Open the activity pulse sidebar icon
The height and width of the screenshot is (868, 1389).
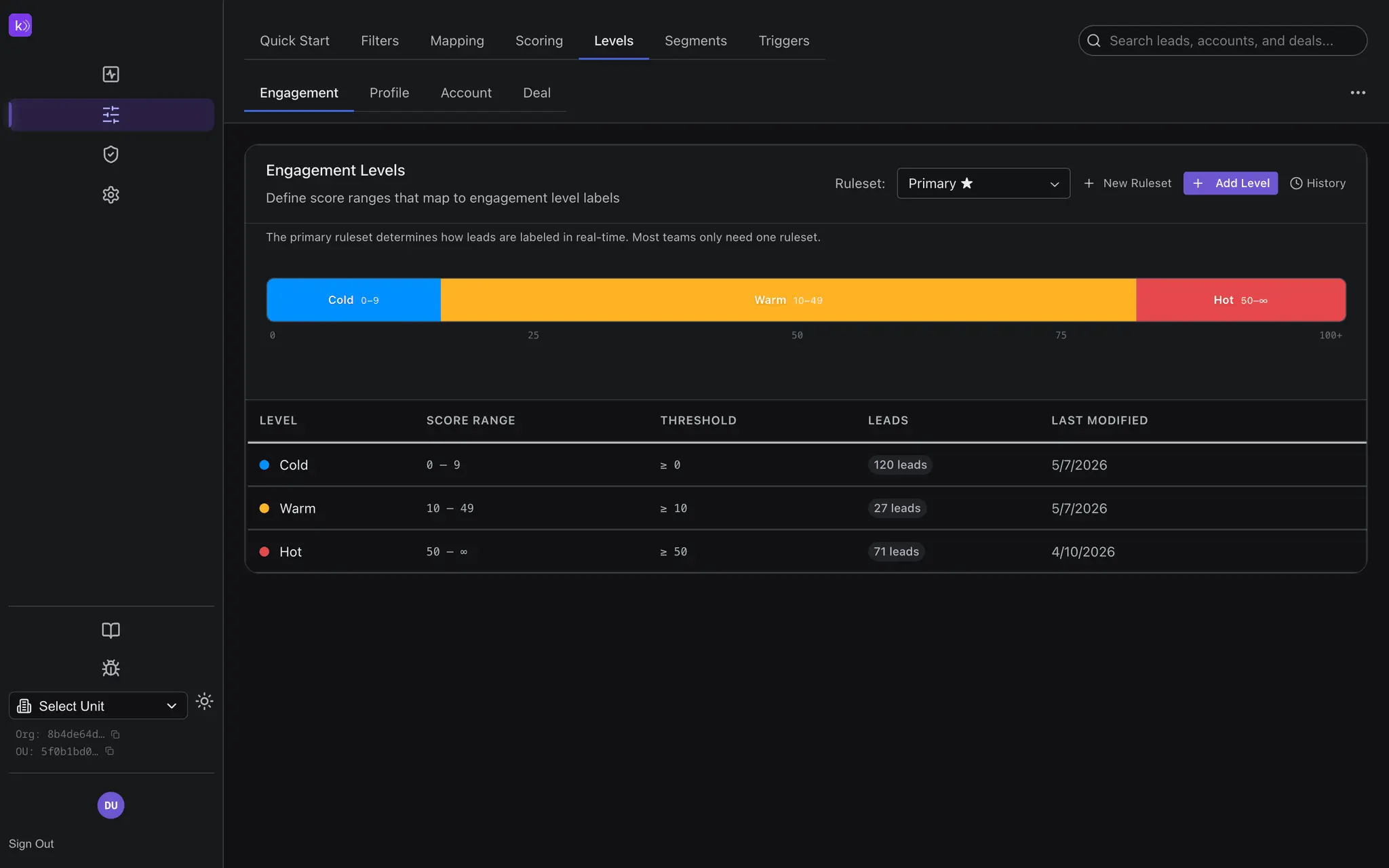(x=111, y=75)
